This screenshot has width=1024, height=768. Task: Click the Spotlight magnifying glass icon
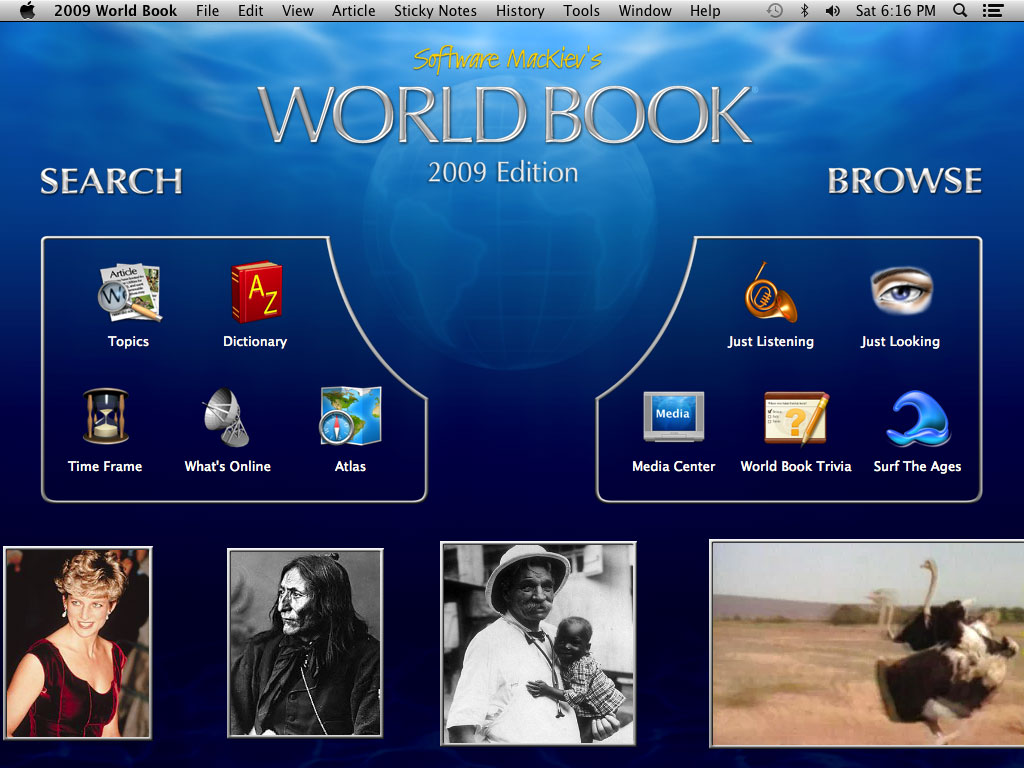960,11
